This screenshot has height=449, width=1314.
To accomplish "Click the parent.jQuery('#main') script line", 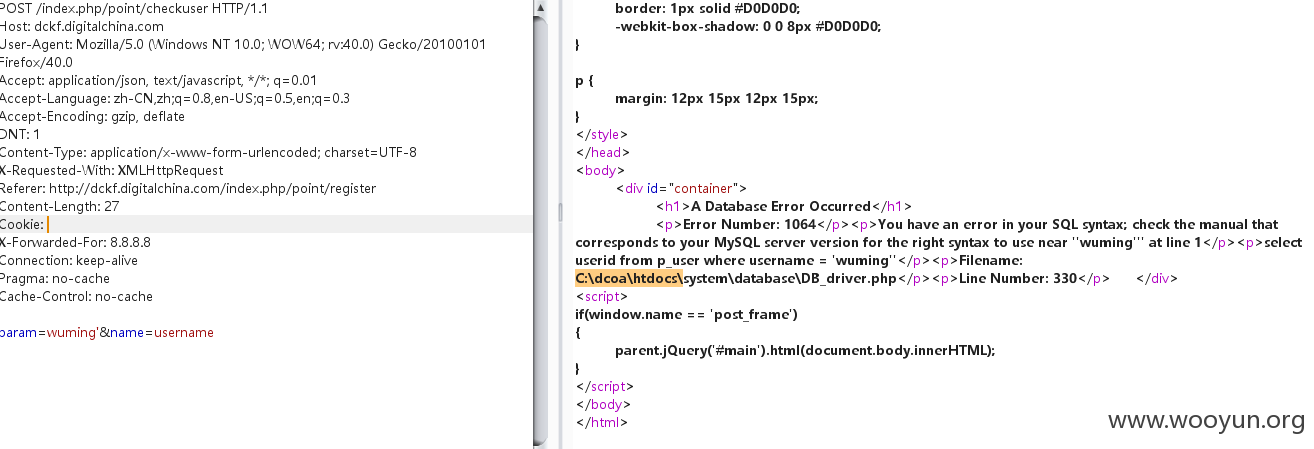I will point(806,350).
